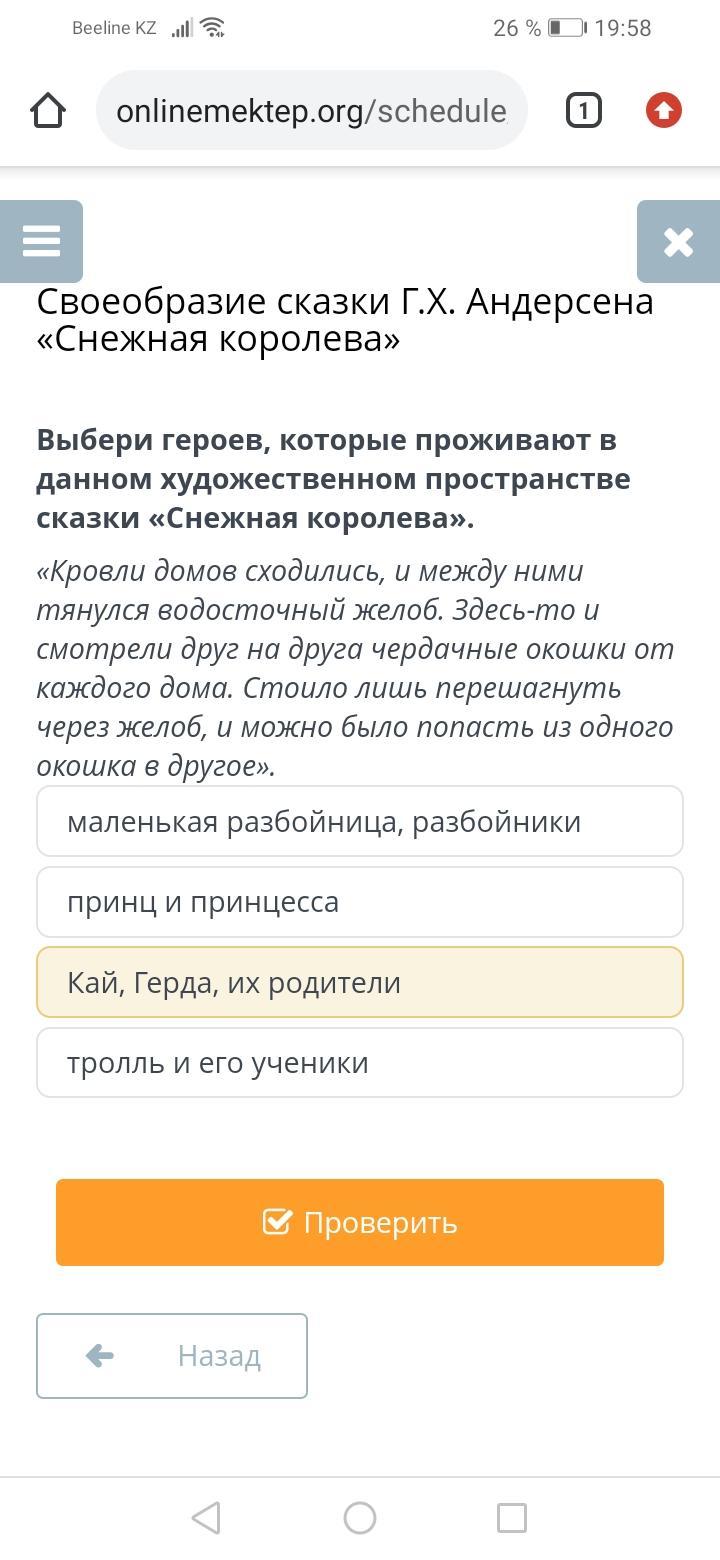Tap the onlinemektep.org address bar
Viewport: 720px width, 1560px height.
(x=311, y=111)
